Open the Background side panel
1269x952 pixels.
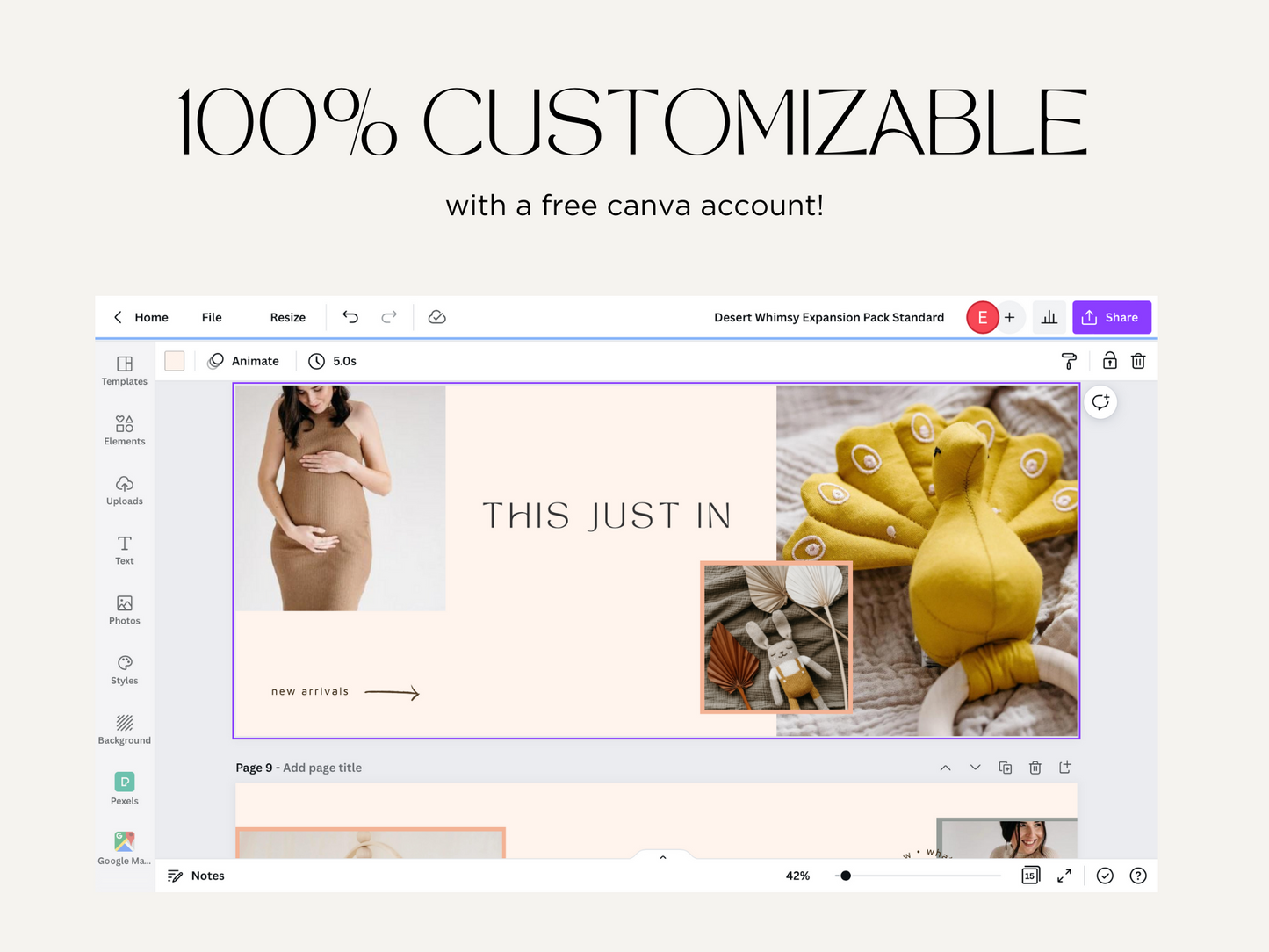(x=125, y=729)
